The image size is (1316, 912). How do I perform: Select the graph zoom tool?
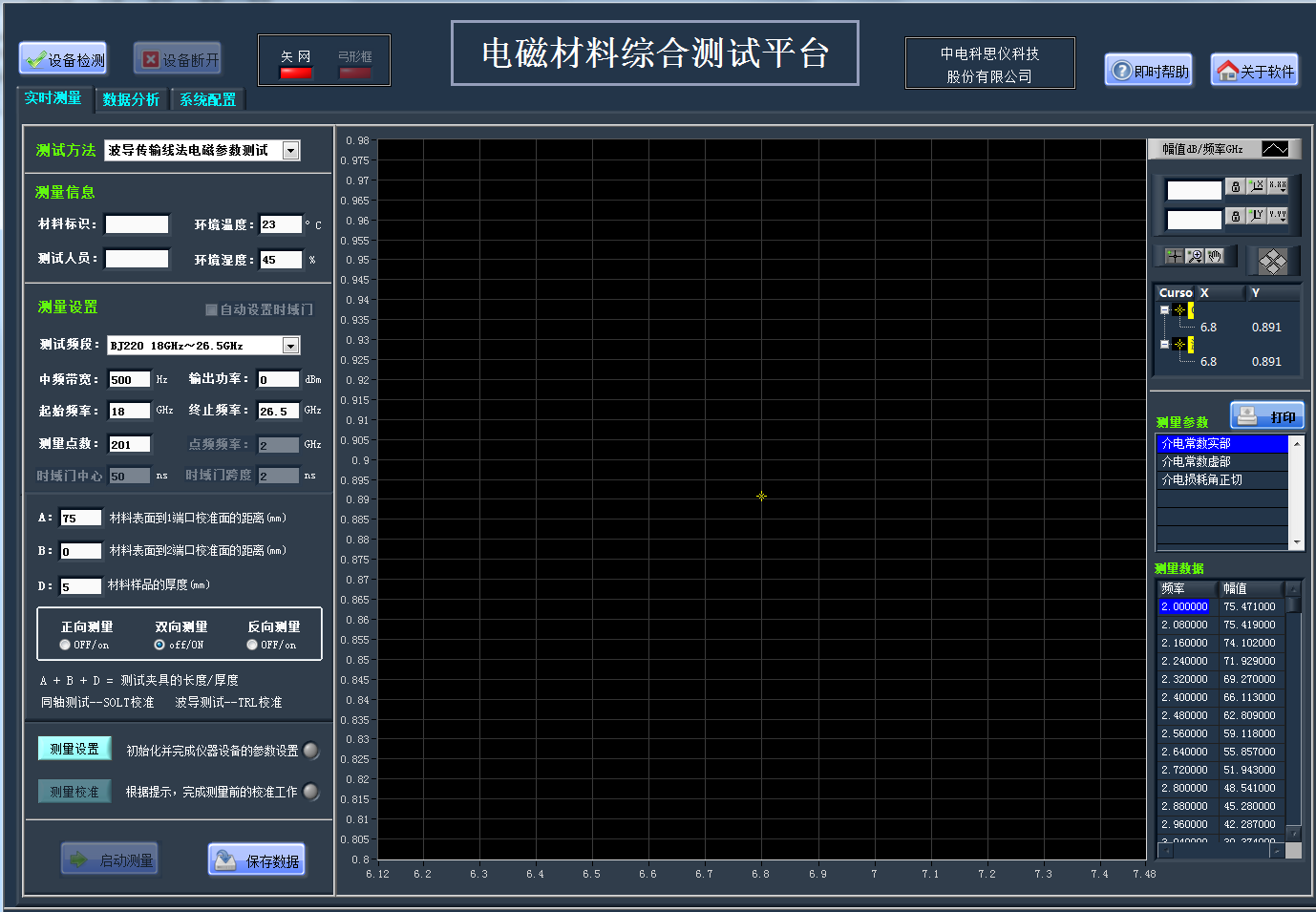tap(1195, 256)
